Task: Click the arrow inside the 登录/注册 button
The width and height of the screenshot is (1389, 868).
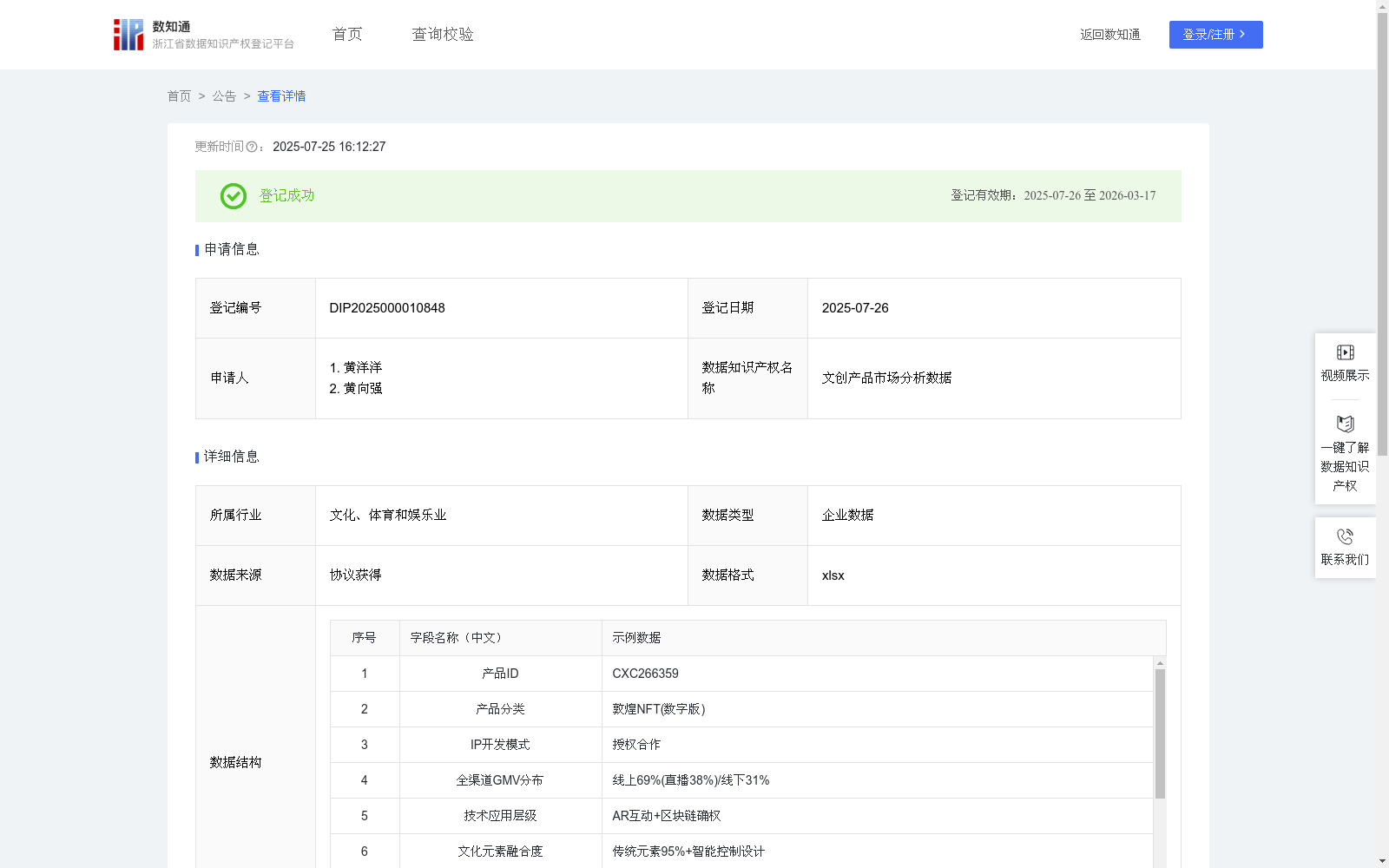Action: click(x=1243, y=35)
